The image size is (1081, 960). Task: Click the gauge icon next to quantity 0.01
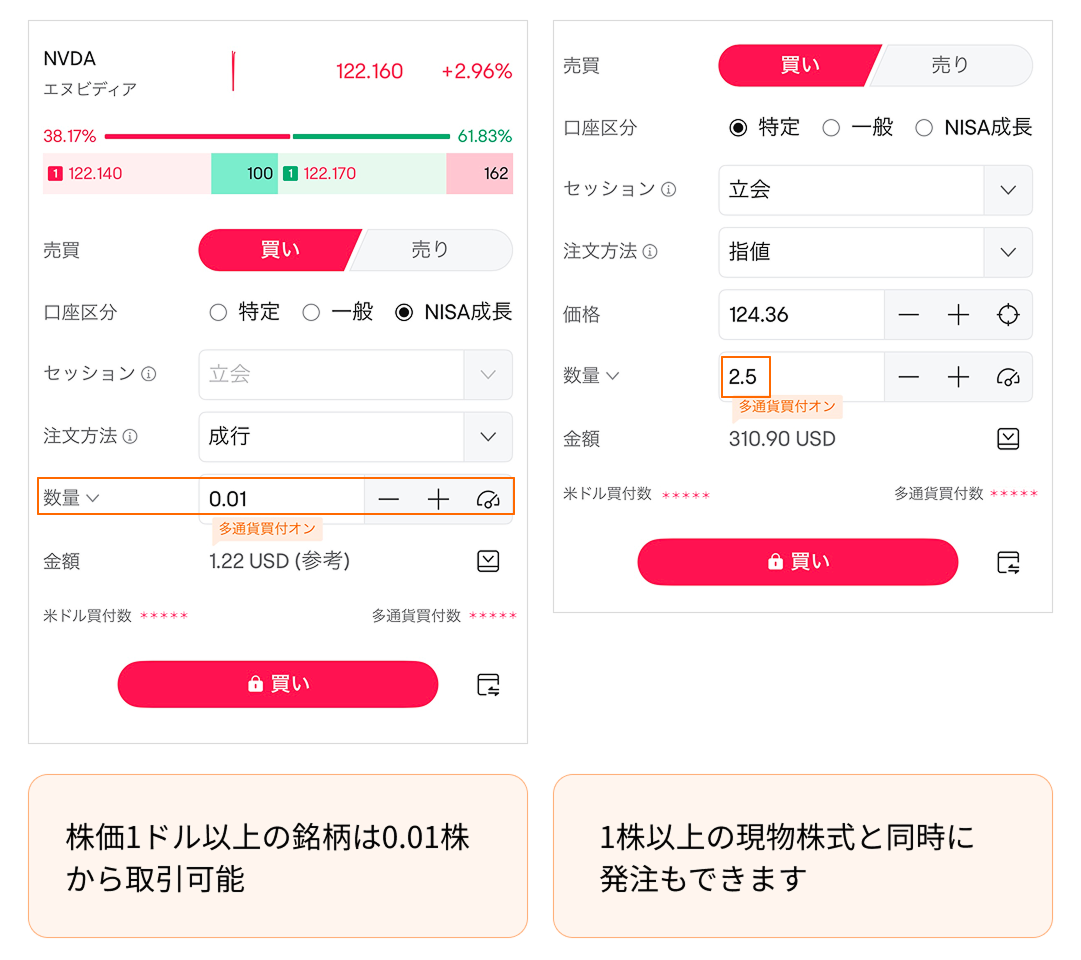(488, 499)
